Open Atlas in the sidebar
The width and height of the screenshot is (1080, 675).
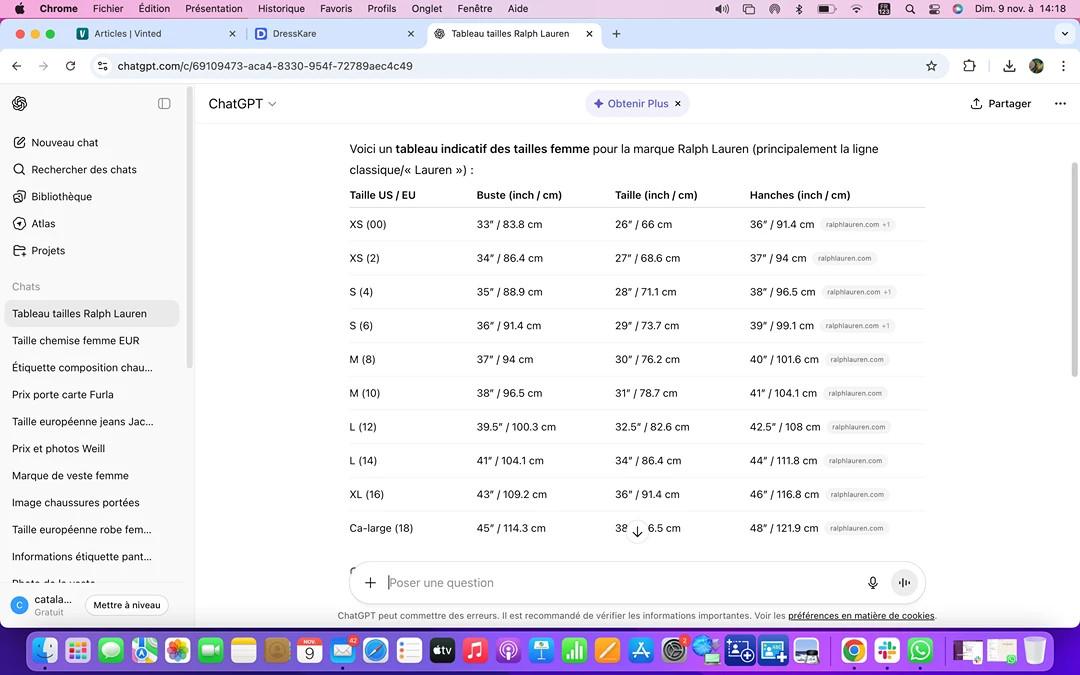34,223
